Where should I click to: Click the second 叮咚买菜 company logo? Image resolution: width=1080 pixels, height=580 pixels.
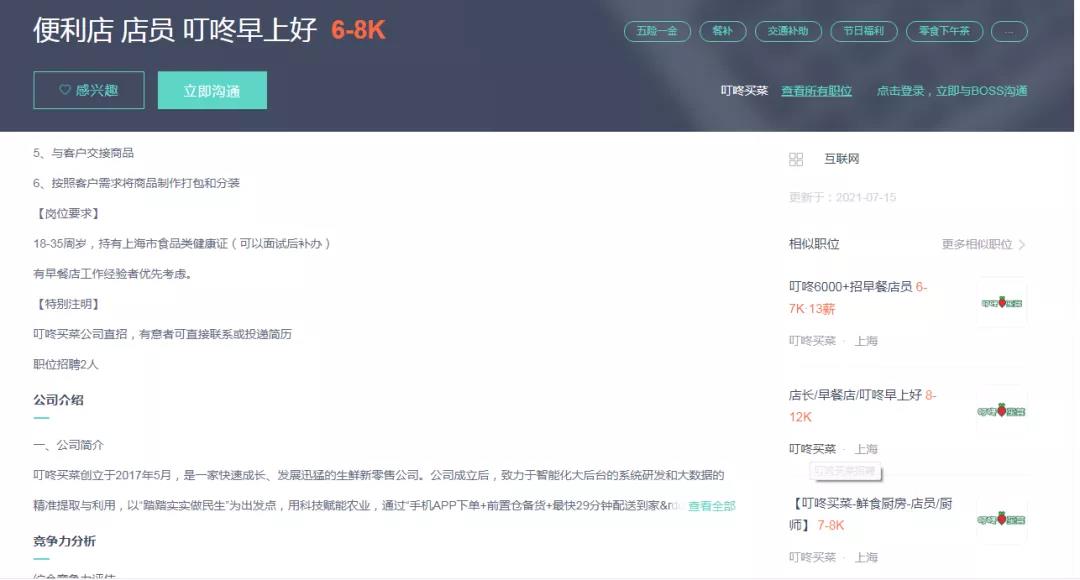click(x=1001, y=411)
